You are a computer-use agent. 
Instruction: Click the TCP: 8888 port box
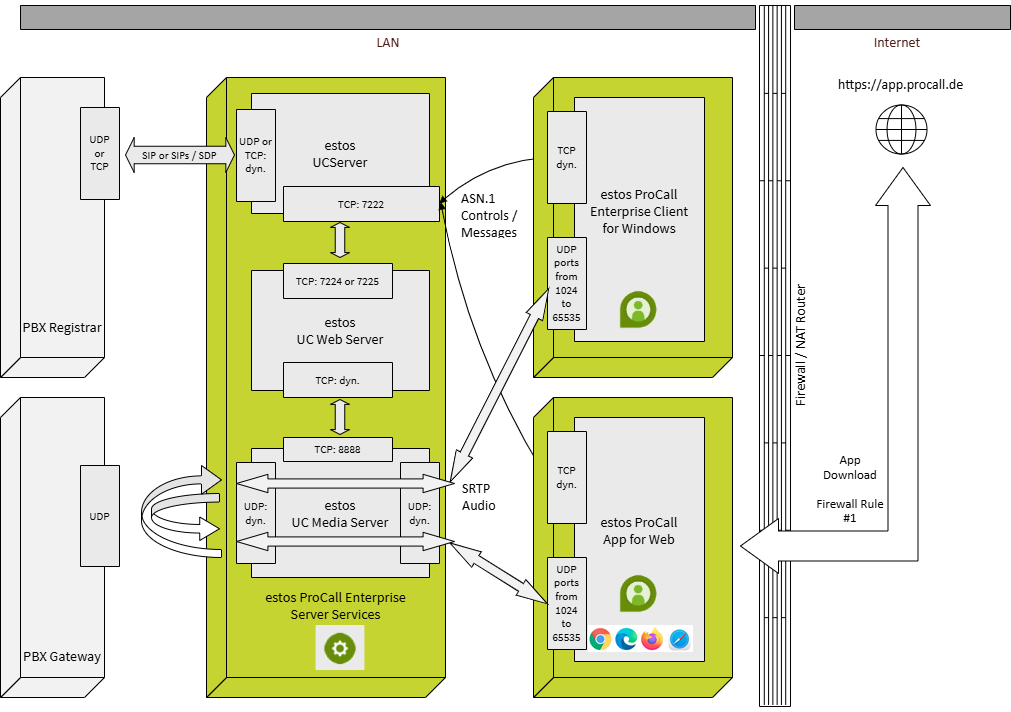coord(337,450)
